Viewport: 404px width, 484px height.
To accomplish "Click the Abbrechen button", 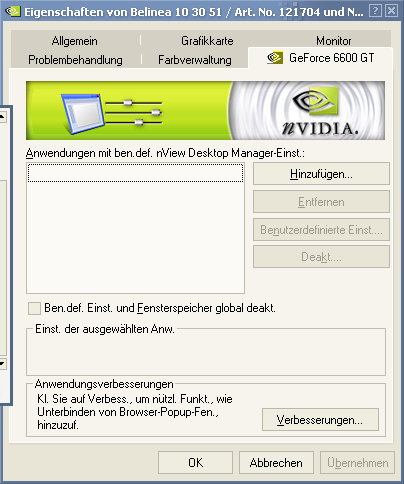I will coord(276,463).
